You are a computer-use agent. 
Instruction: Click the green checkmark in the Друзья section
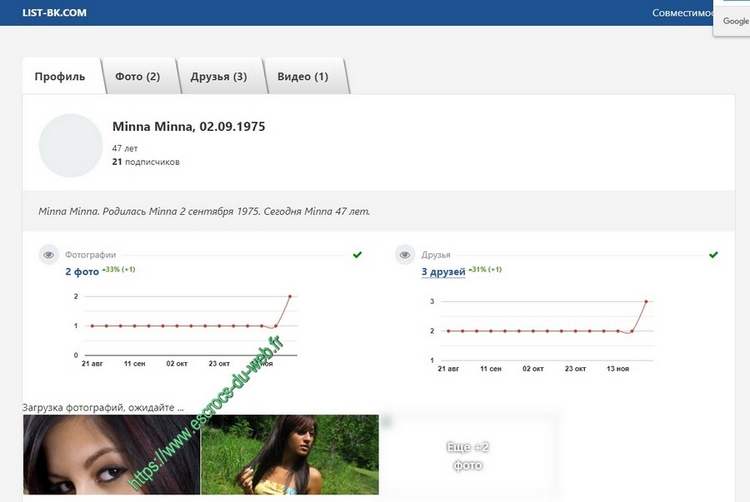(x=713, y=255)
